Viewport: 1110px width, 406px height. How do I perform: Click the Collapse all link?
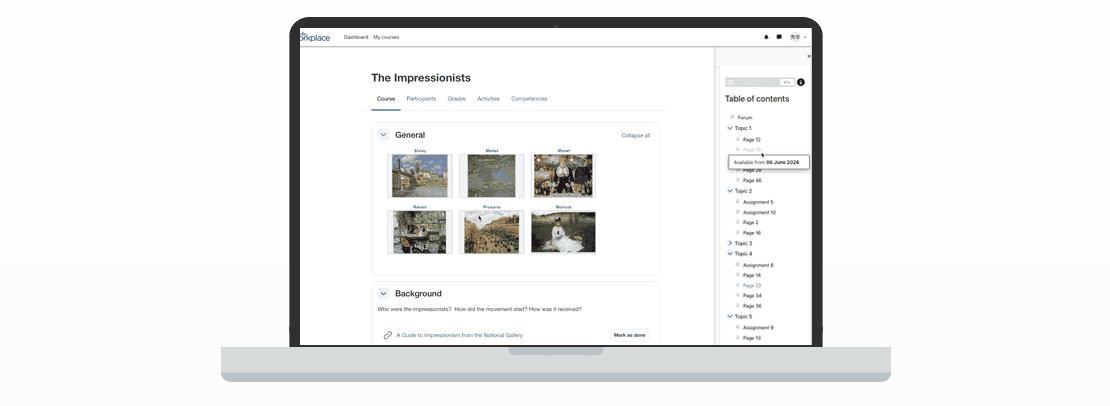(x=636, y=135)
